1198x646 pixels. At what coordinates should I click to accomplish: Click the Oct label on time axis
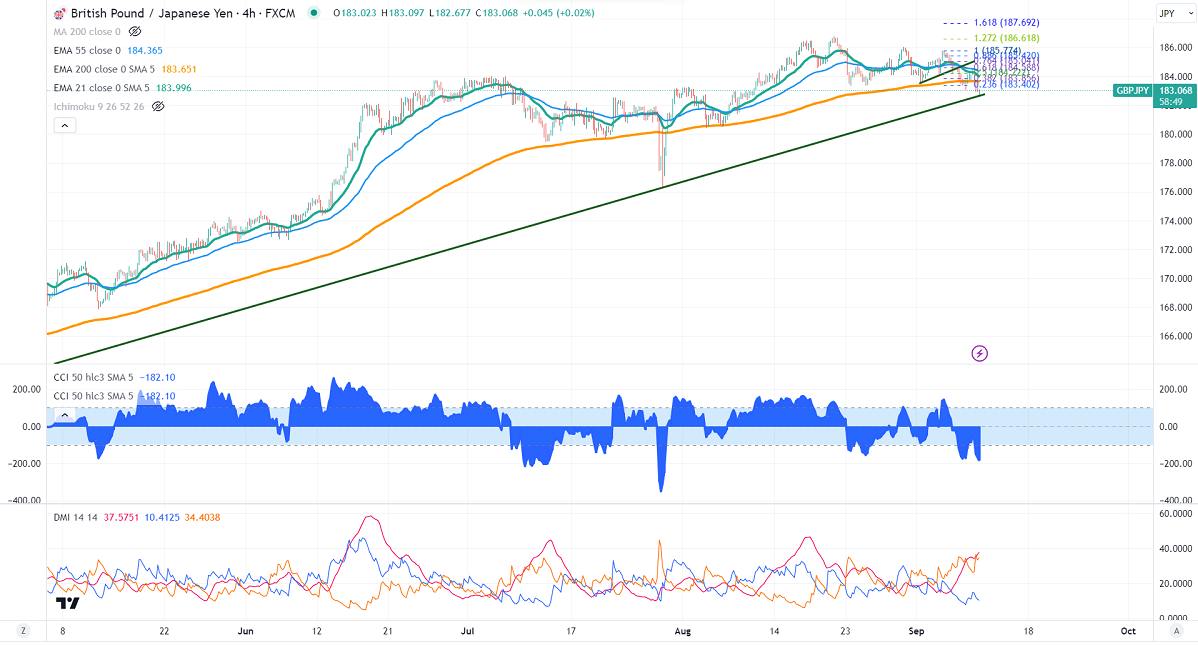pyautogui.click(x=1128, y=631)
